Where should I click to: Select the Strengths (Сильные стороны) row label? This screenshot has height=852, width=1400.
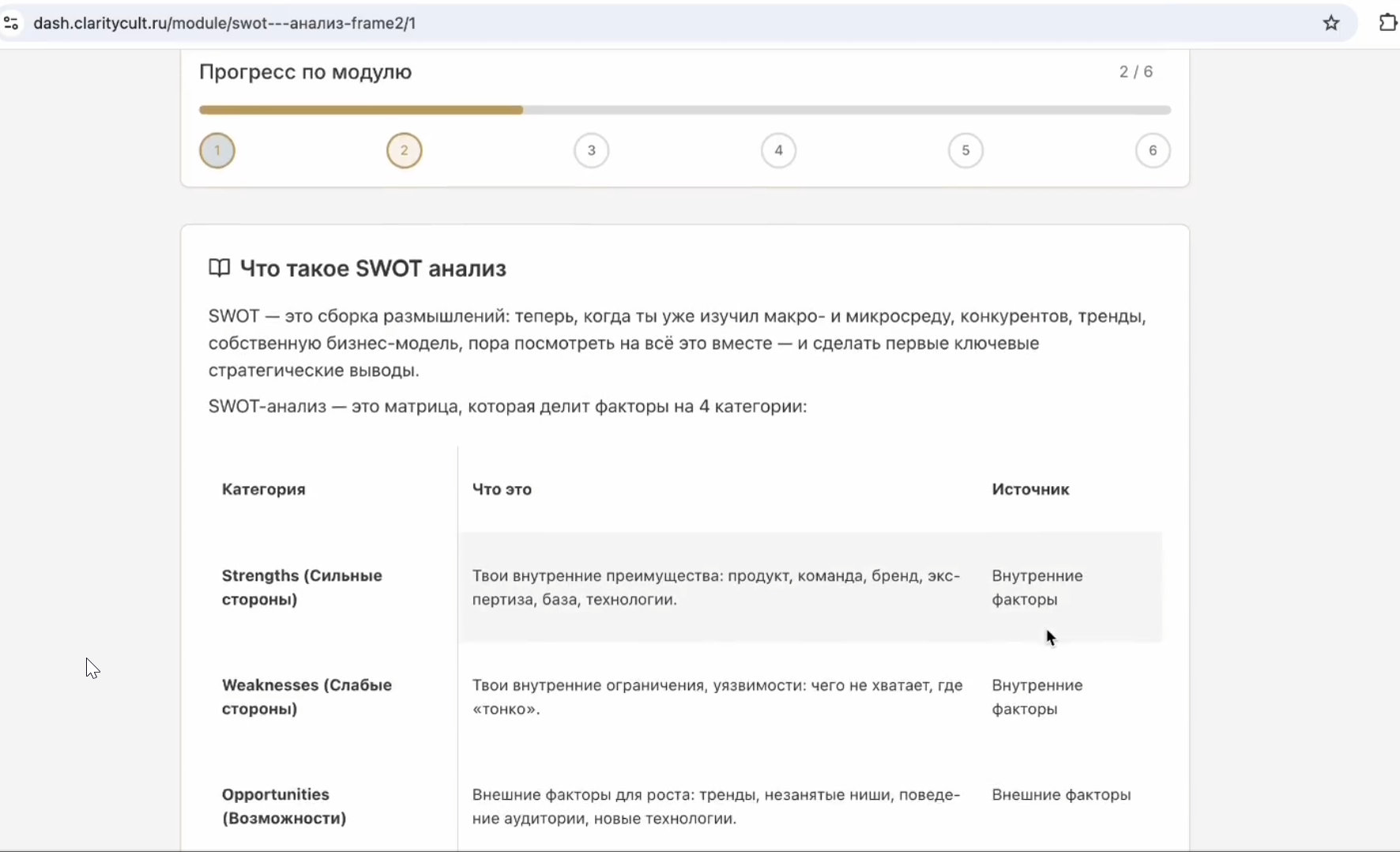pyautogui.click(x=302, y=587)
